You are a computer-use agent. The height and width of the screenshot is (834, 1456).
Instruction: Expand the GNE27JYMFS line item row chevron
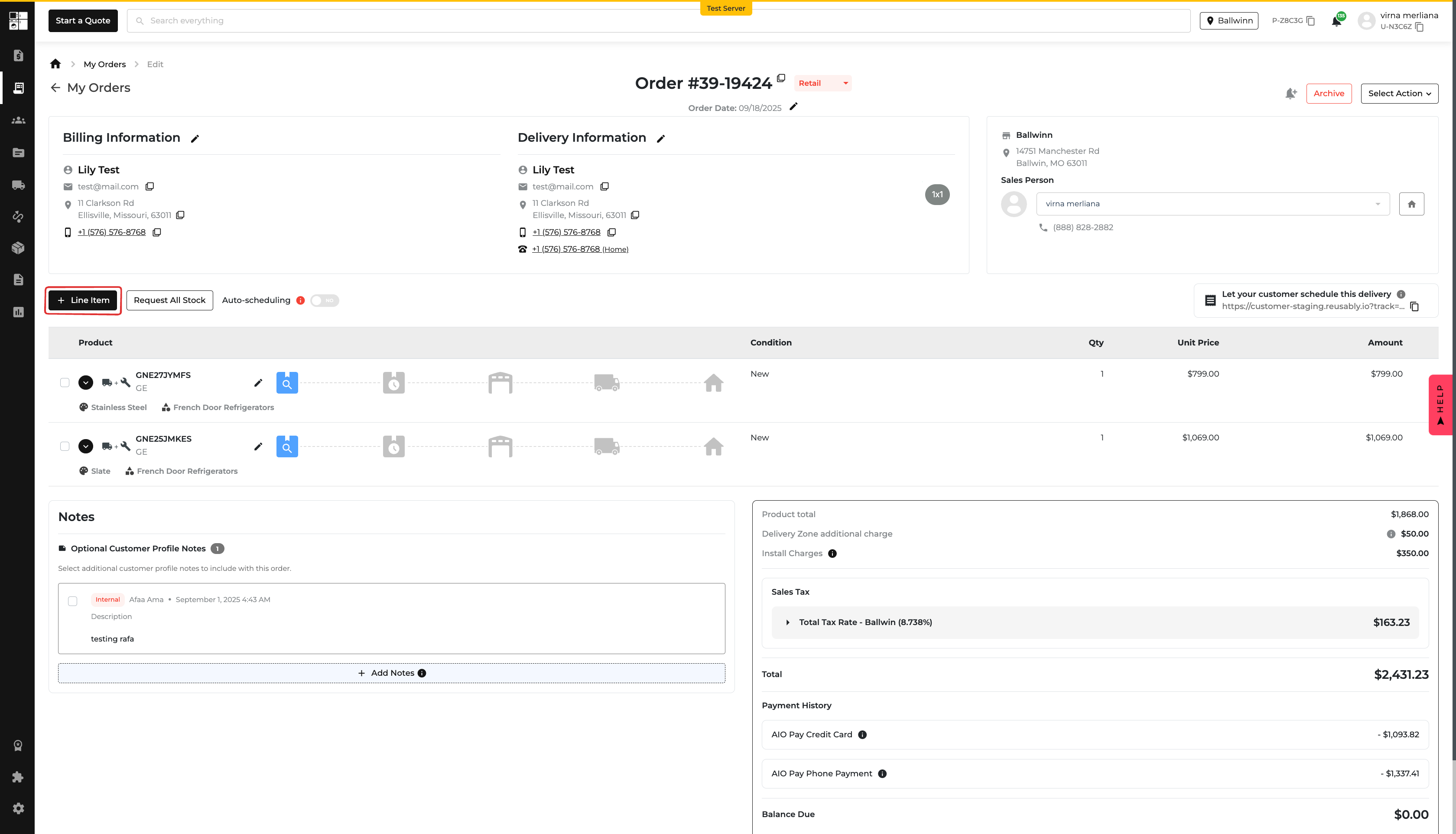[86, 383]
